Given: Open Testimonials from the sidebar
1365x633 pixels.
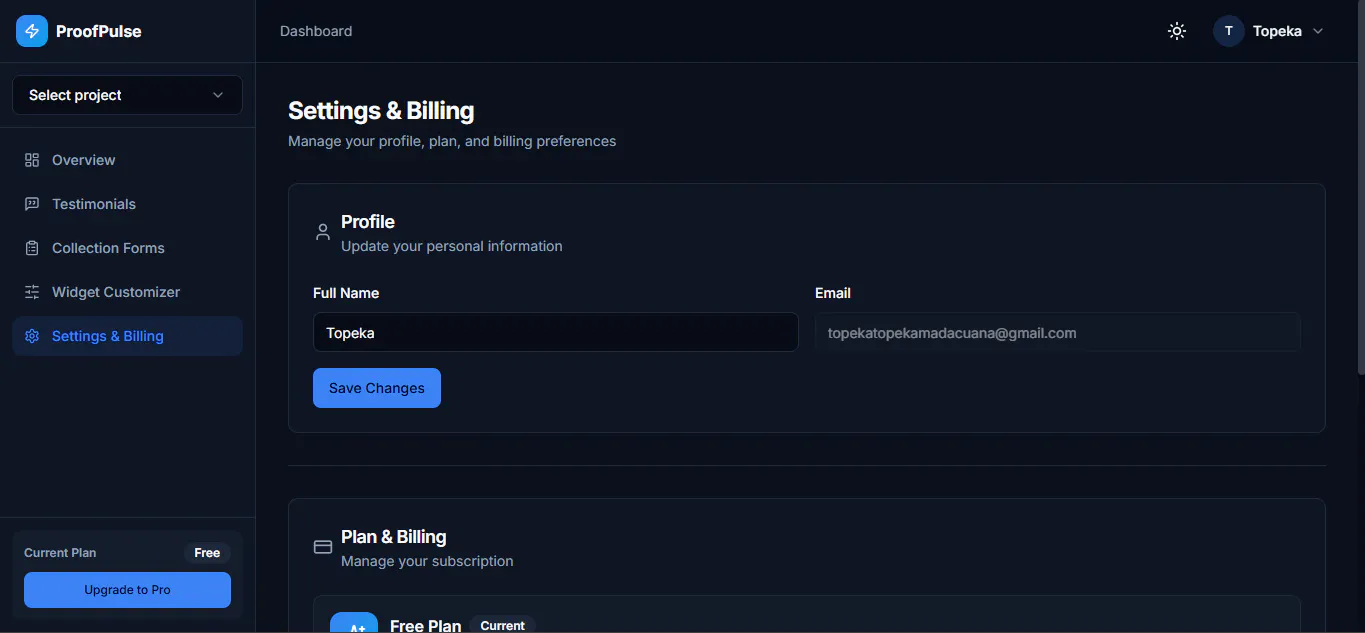Looking at the screenshot, I should (127, 204).
